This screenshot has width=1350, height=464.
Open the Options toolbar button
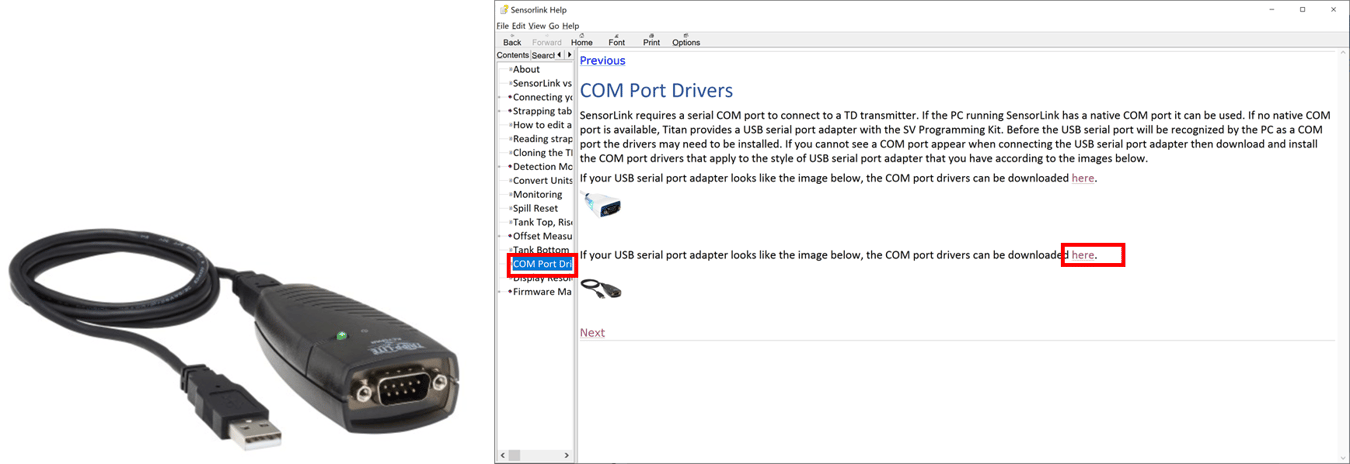click(686, 40)
